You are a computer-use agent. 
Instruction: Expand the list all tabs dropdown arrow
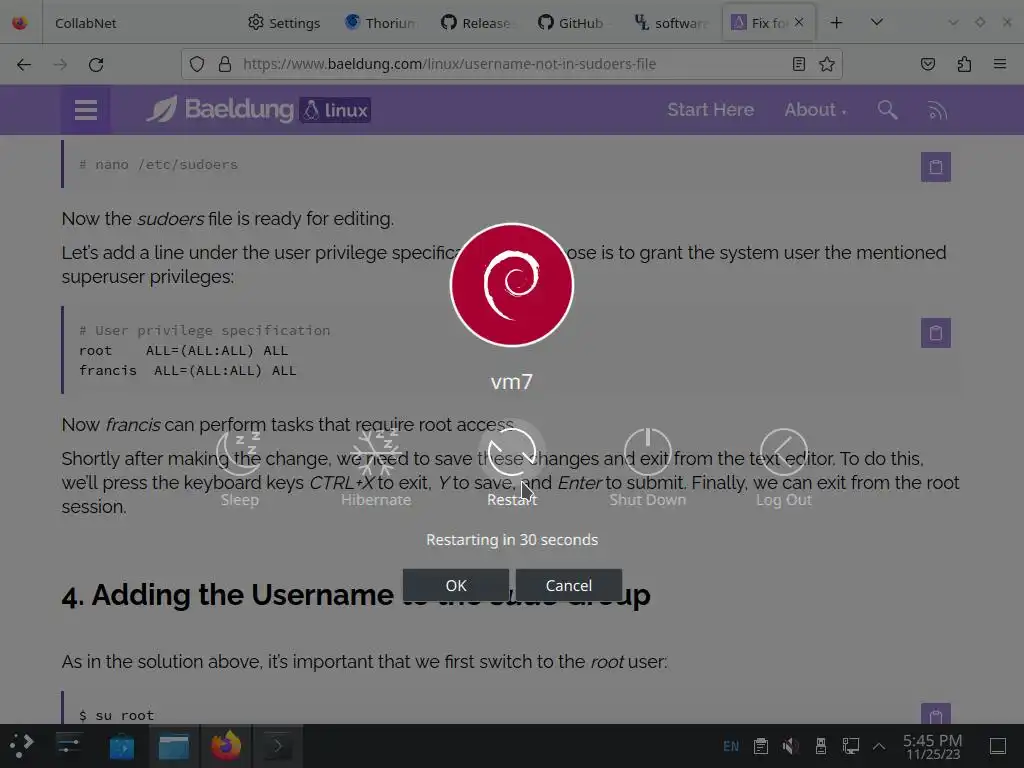pyautogui.click(x=877, y=22)
